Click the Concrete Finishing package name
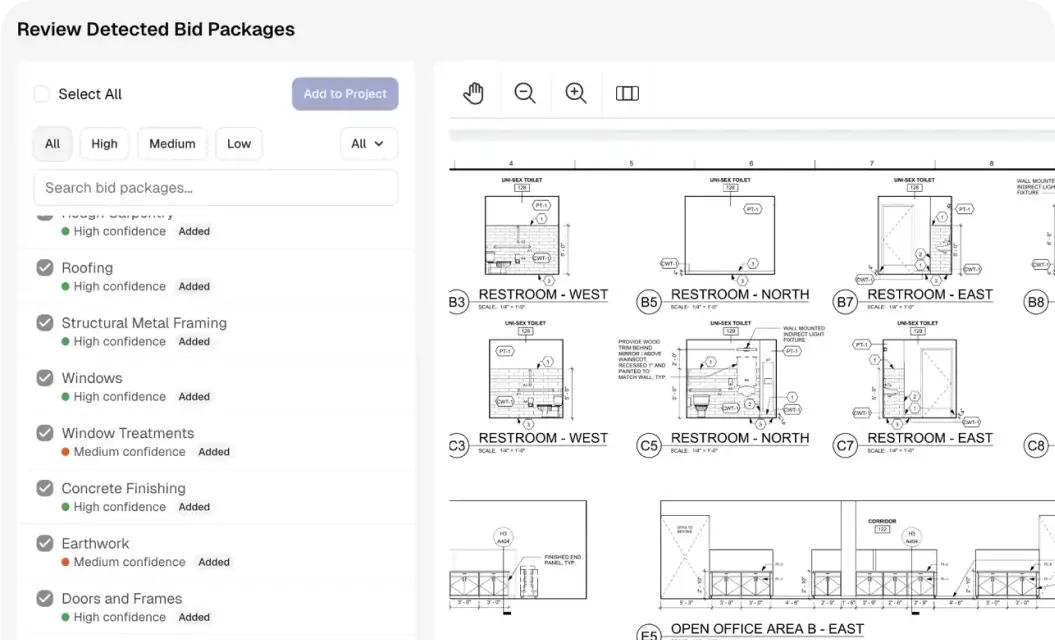Screen dimensions: 1055x640 [x=124, y=489]
